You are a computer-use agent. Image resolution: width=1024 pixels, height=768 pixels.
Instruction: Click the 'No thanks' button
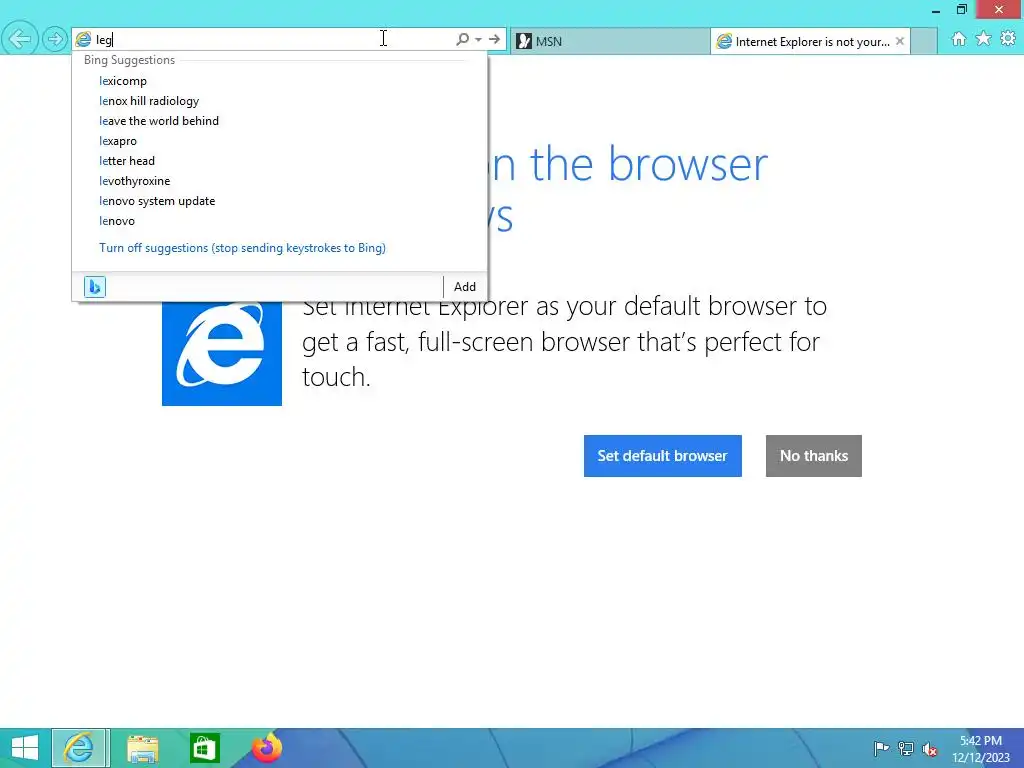click(x=814, y=456)
